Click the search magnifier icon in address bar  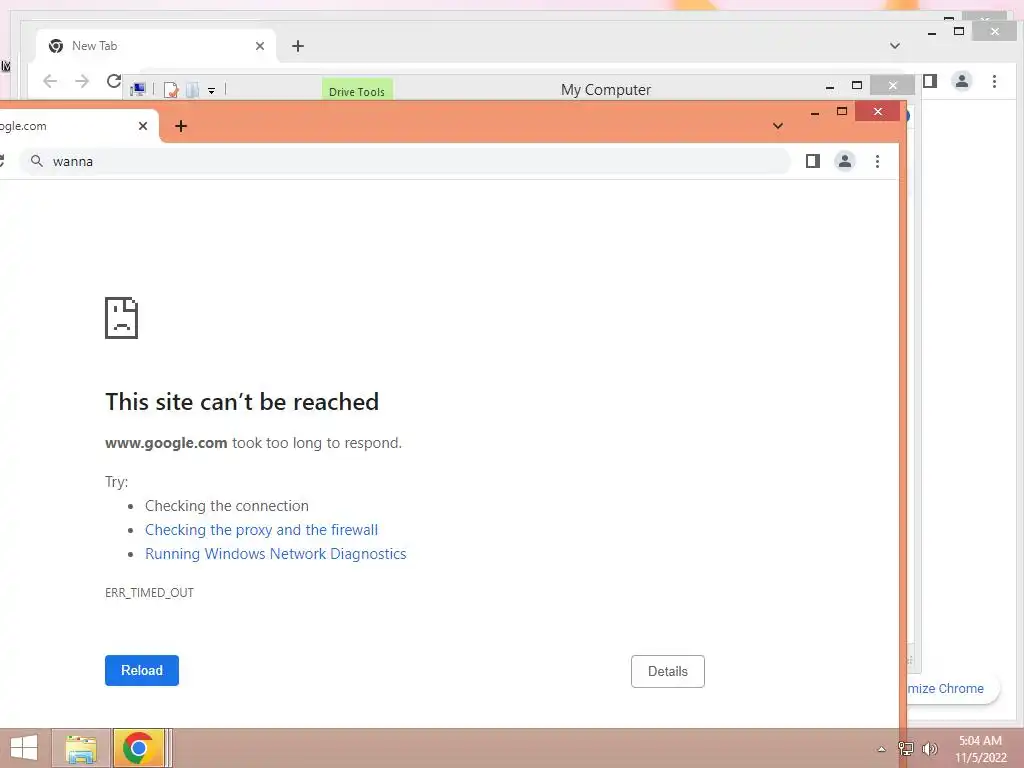pyautogui.click(x=37, y=161)
